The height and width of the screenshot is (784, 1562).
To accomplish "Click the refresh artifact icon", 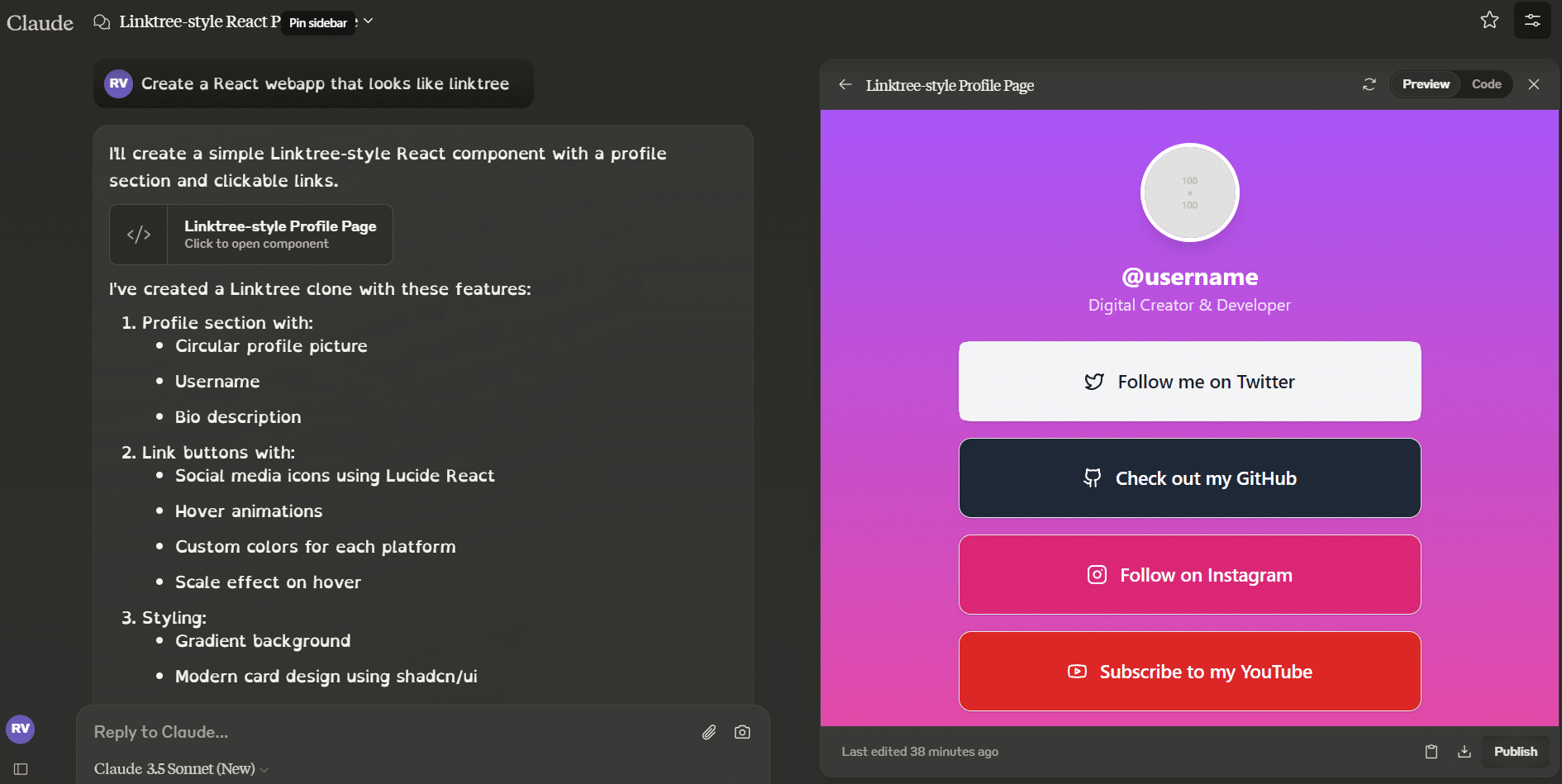I will 1369,84.
